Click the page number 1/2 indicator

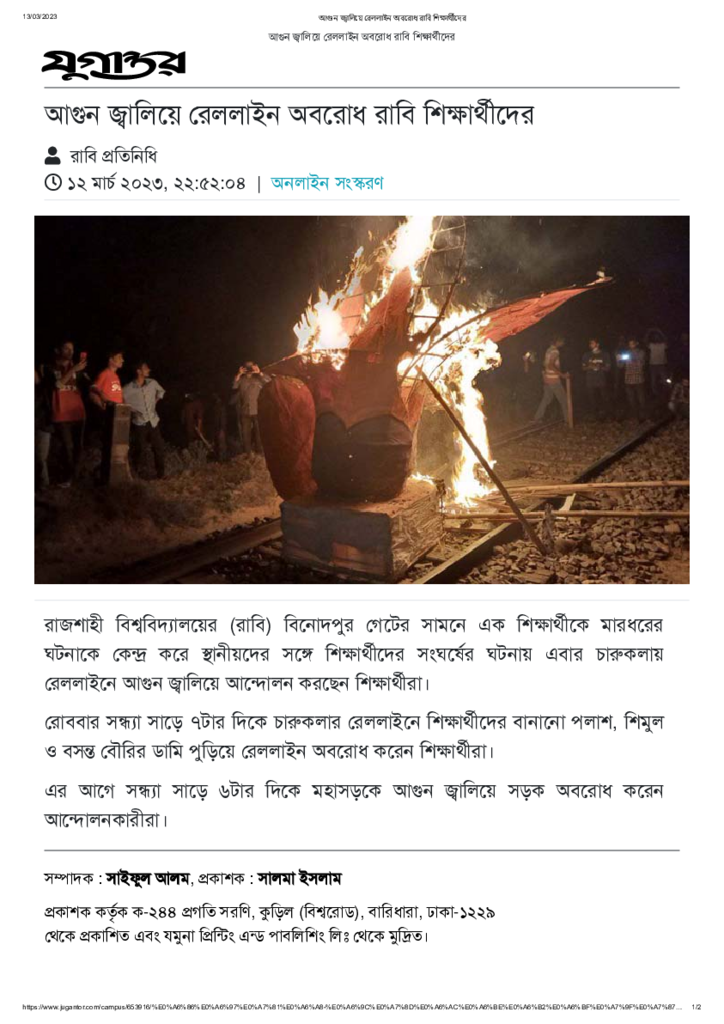tap(696, 1006)
